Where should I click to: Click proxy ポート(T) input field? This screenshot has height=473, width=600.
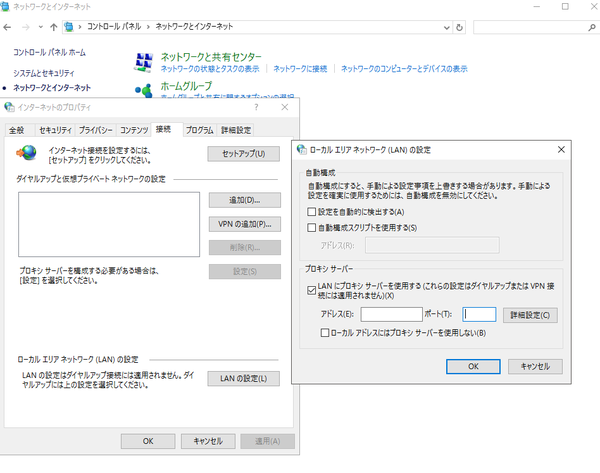479,315
